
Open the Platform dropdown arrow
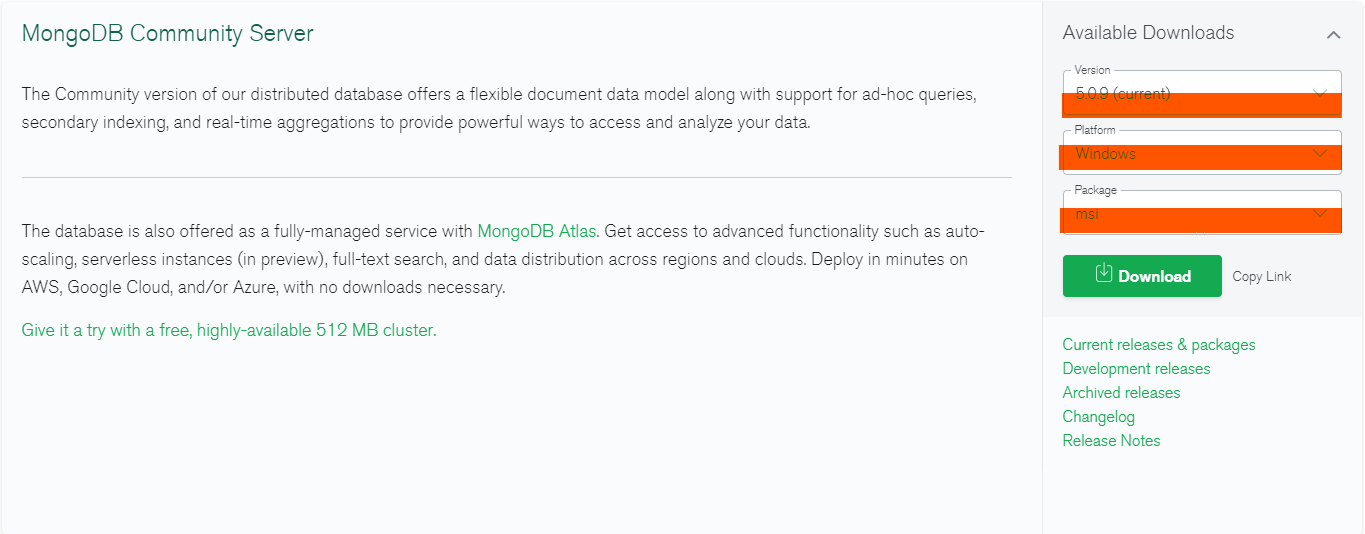click(1320, 154)
